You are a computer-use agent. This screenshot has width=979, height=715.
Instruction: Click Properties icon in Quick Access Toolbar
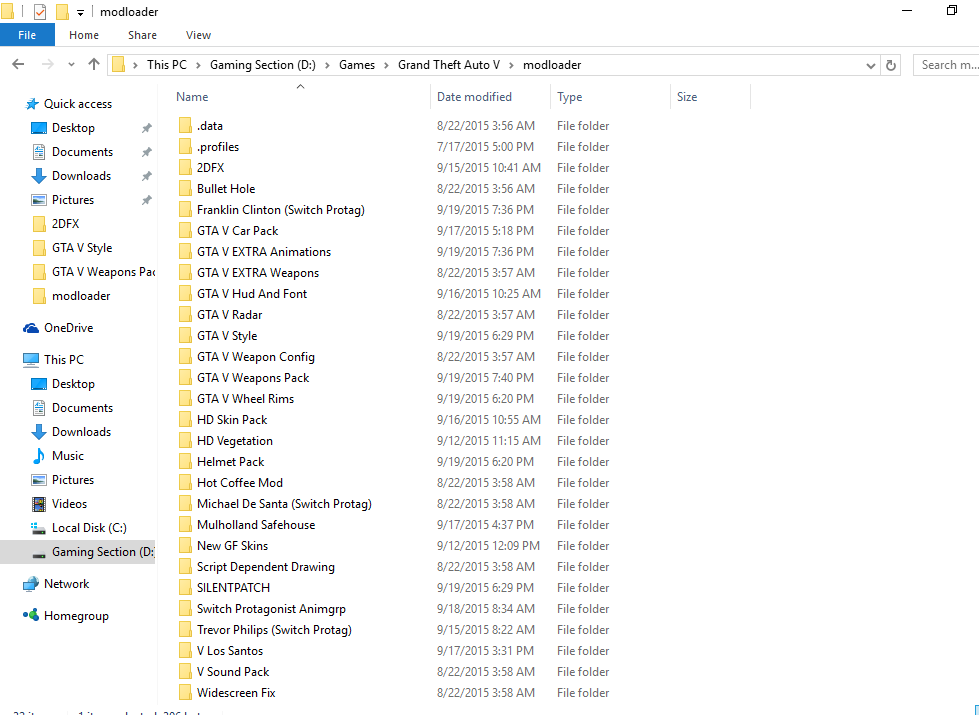[x=39, y=11]
